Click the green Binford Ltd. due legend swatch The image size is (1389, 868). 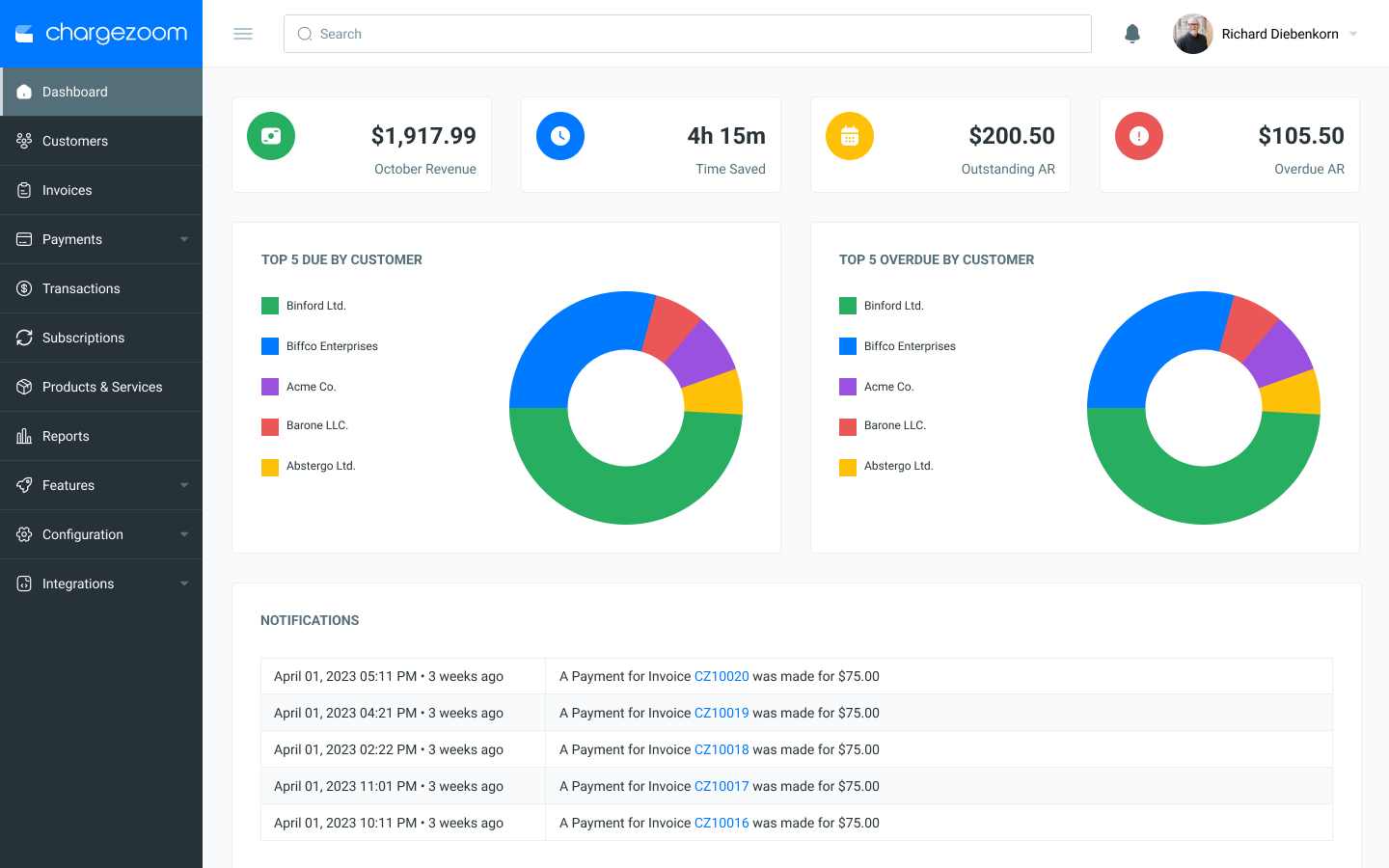coord(270,306)
